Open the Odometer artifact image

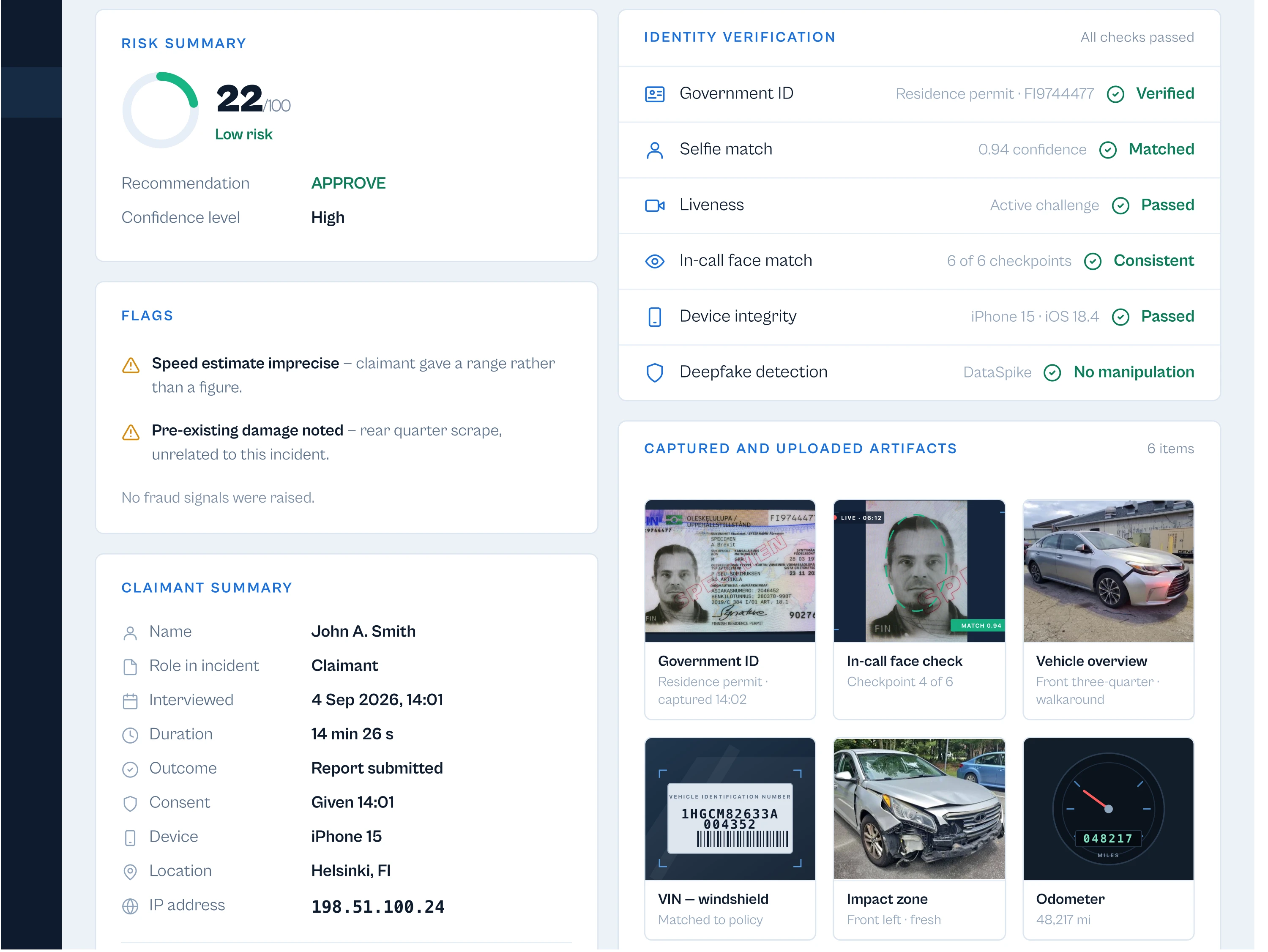click(x=1108, y=809)
